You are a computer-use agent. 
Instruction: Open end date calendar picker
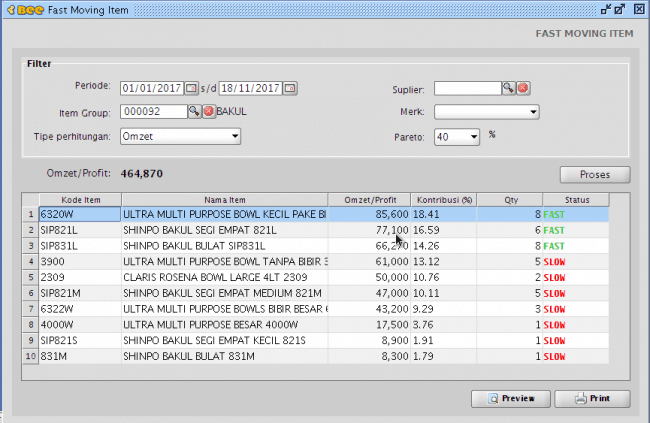tap(290, 88)
